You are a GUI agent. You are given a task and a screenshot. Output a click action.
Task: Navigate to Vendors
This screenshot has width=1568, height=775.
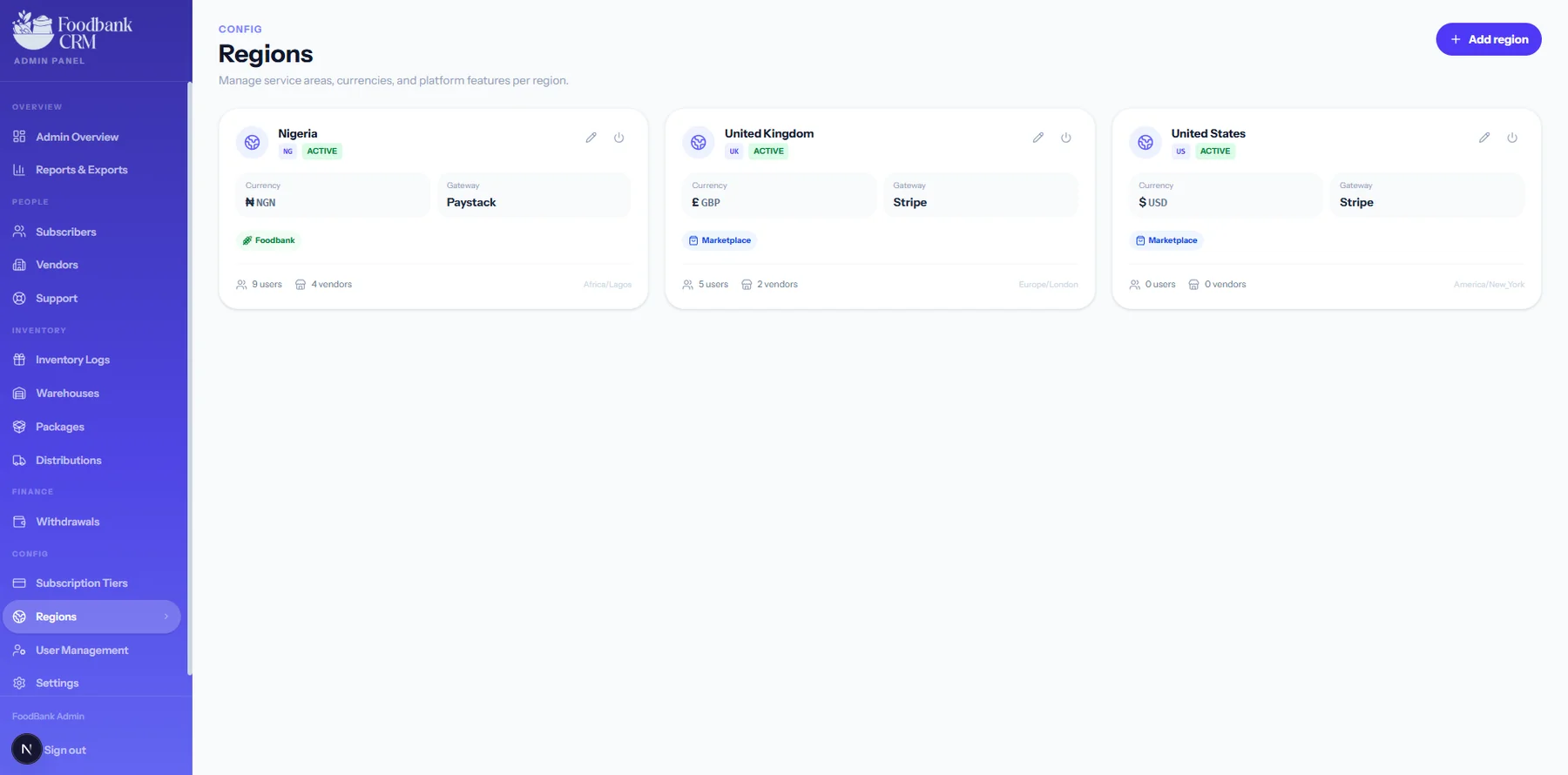pos(91,265)
